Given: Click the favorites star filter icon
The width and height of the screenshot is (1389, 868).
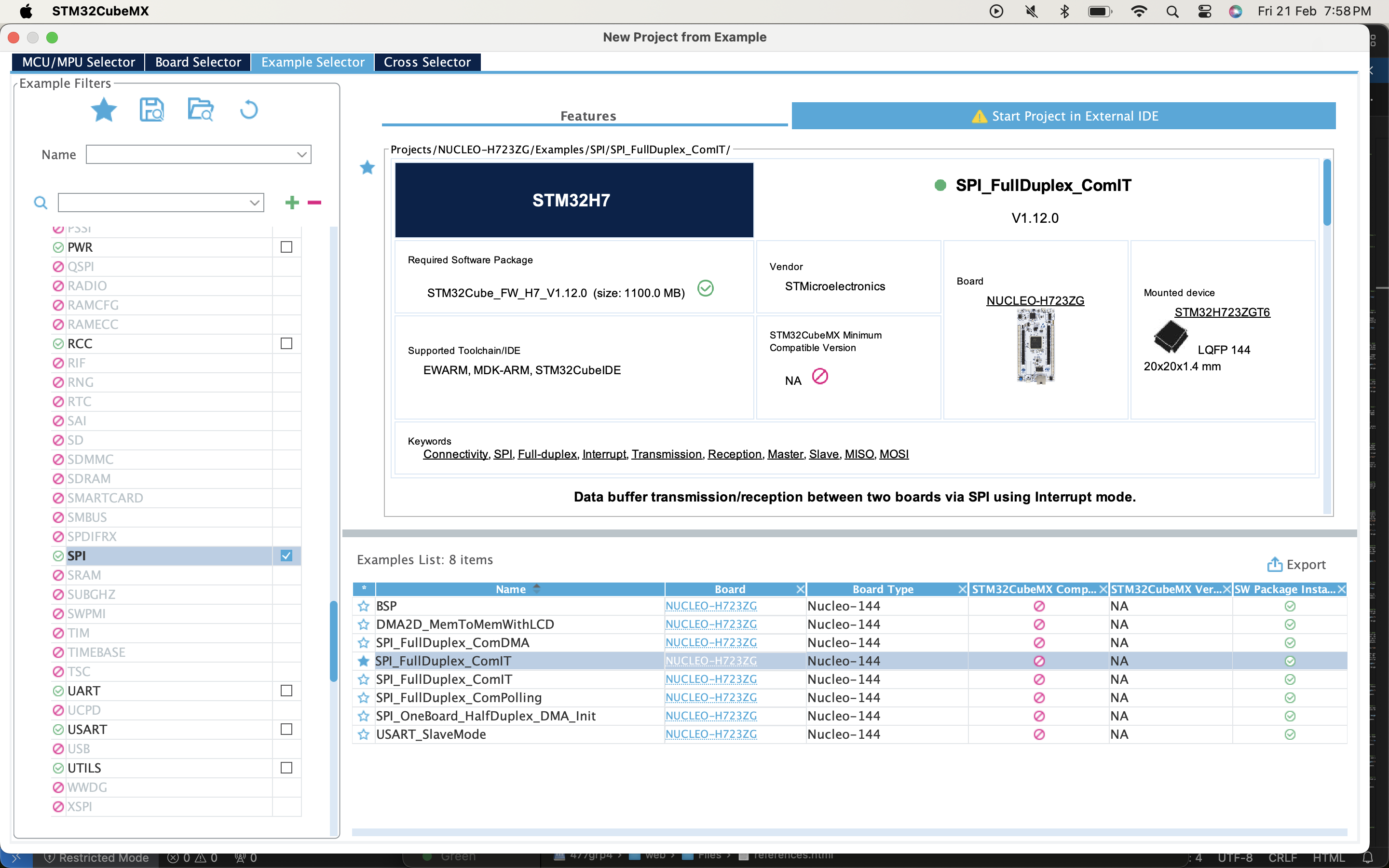Looking at the screenshot, I should click(x=104, y=109).
